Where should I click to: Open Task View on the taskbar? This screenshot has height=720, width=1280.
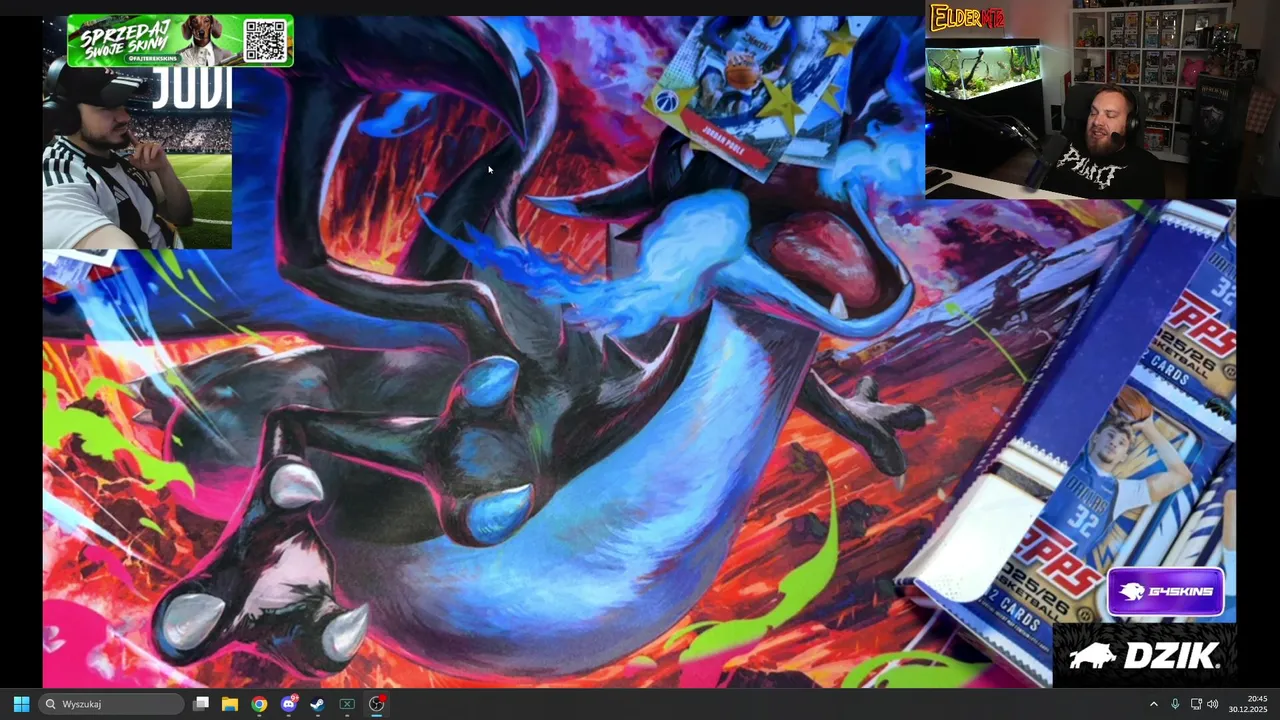(201, 704)
